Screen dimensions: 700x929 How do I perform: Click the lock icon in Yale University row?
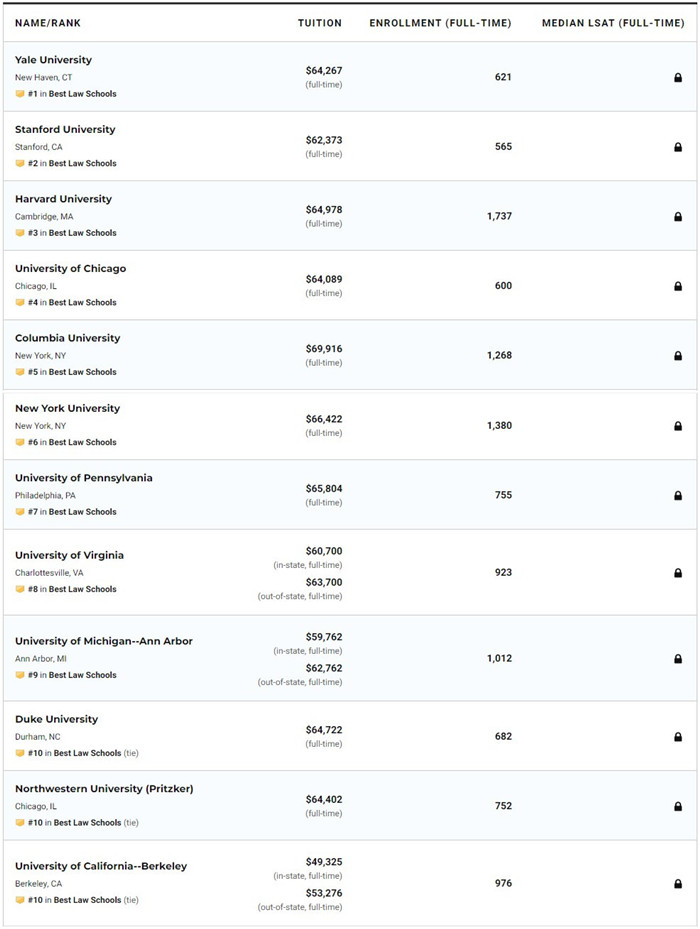click(678, 77)
